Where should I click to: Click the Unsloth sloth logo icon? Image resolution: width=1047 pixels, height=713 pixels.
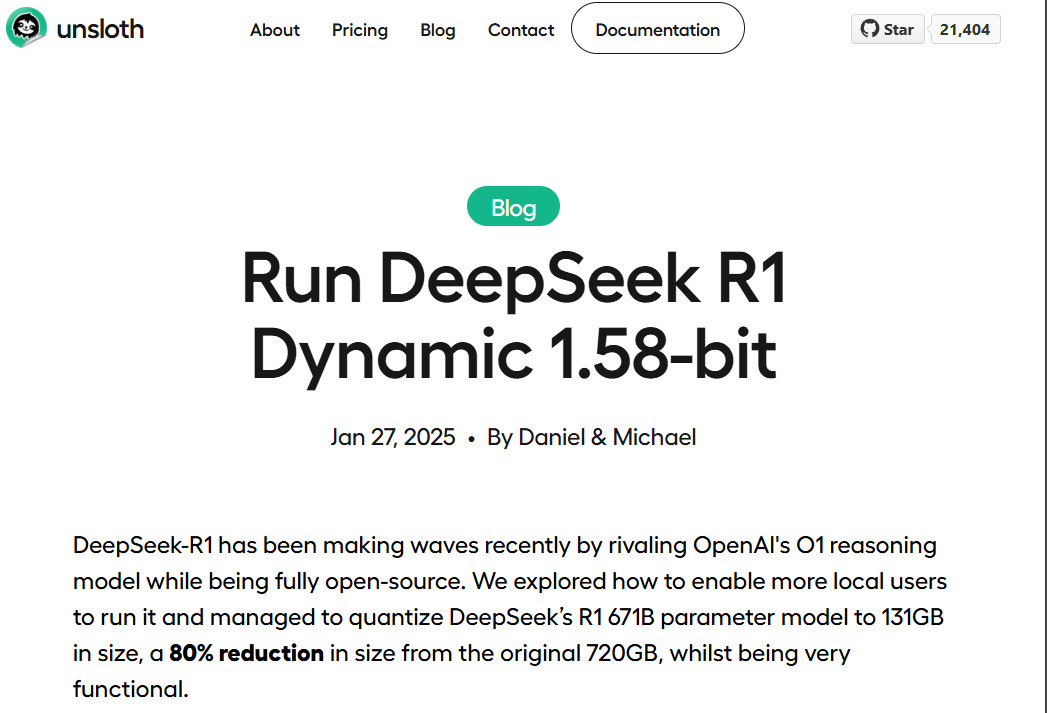point(26,28)
